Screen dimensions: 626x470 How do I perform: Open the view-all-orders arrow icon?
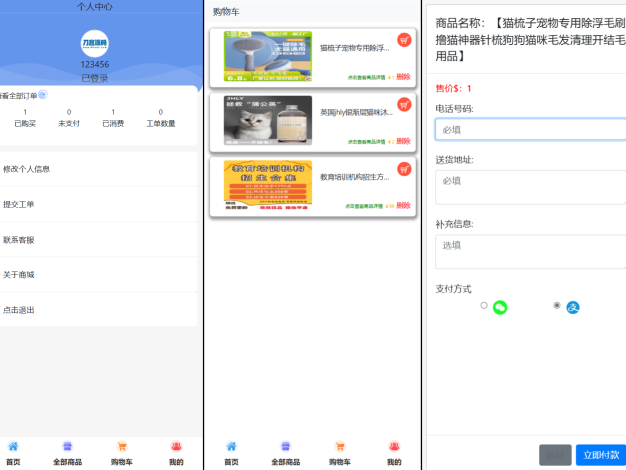coord(43,95)
